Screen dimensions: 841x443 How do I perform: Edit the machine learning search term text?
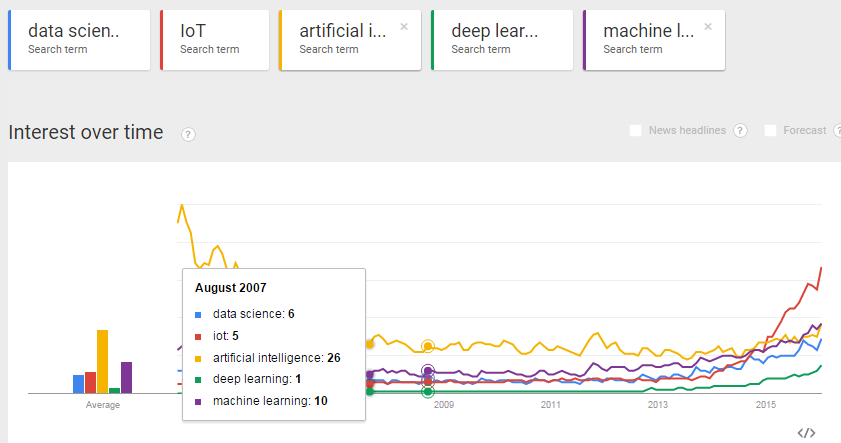(x=648, y=31)
